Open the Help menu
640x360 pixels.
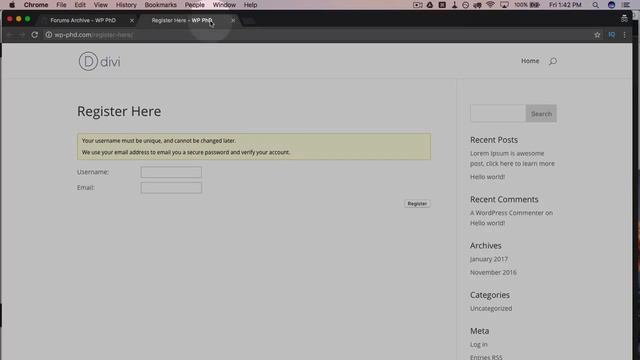click(250, 5)
